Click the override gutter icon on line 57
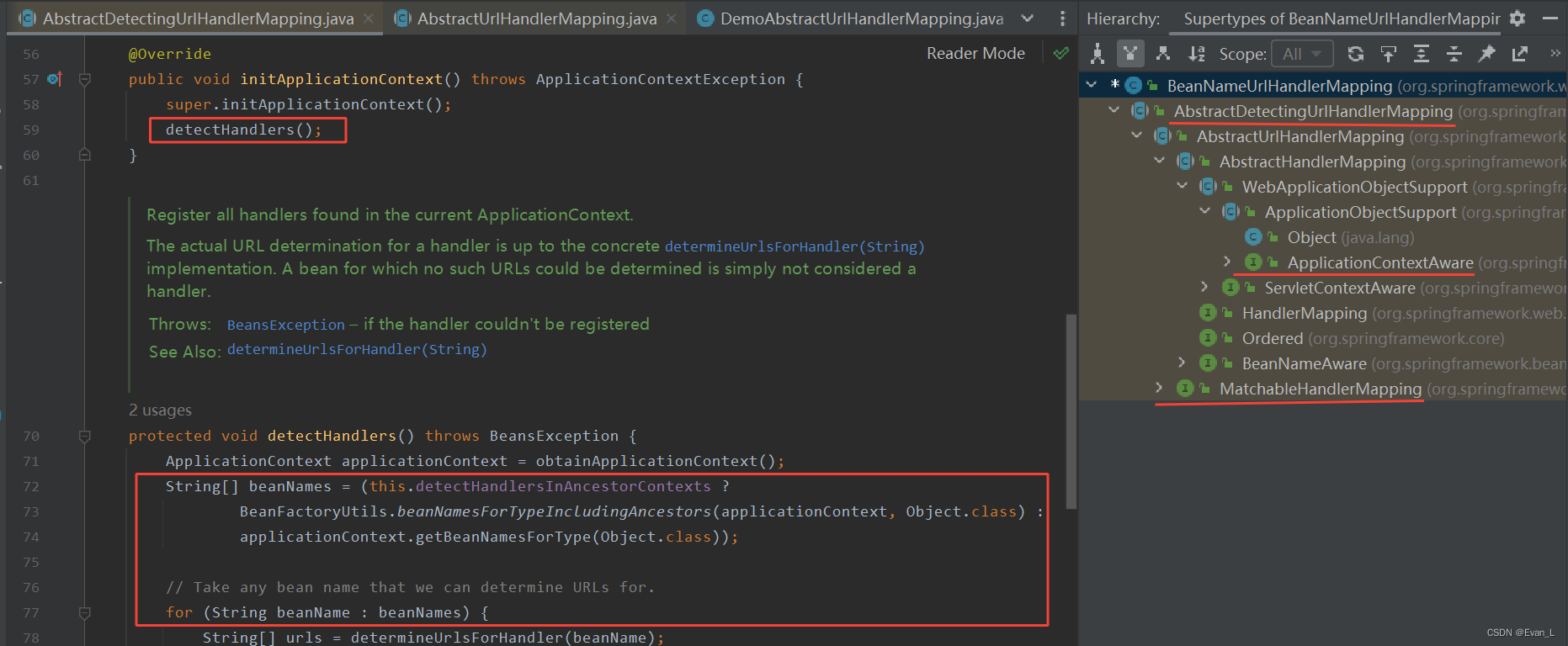 (55, 79)
